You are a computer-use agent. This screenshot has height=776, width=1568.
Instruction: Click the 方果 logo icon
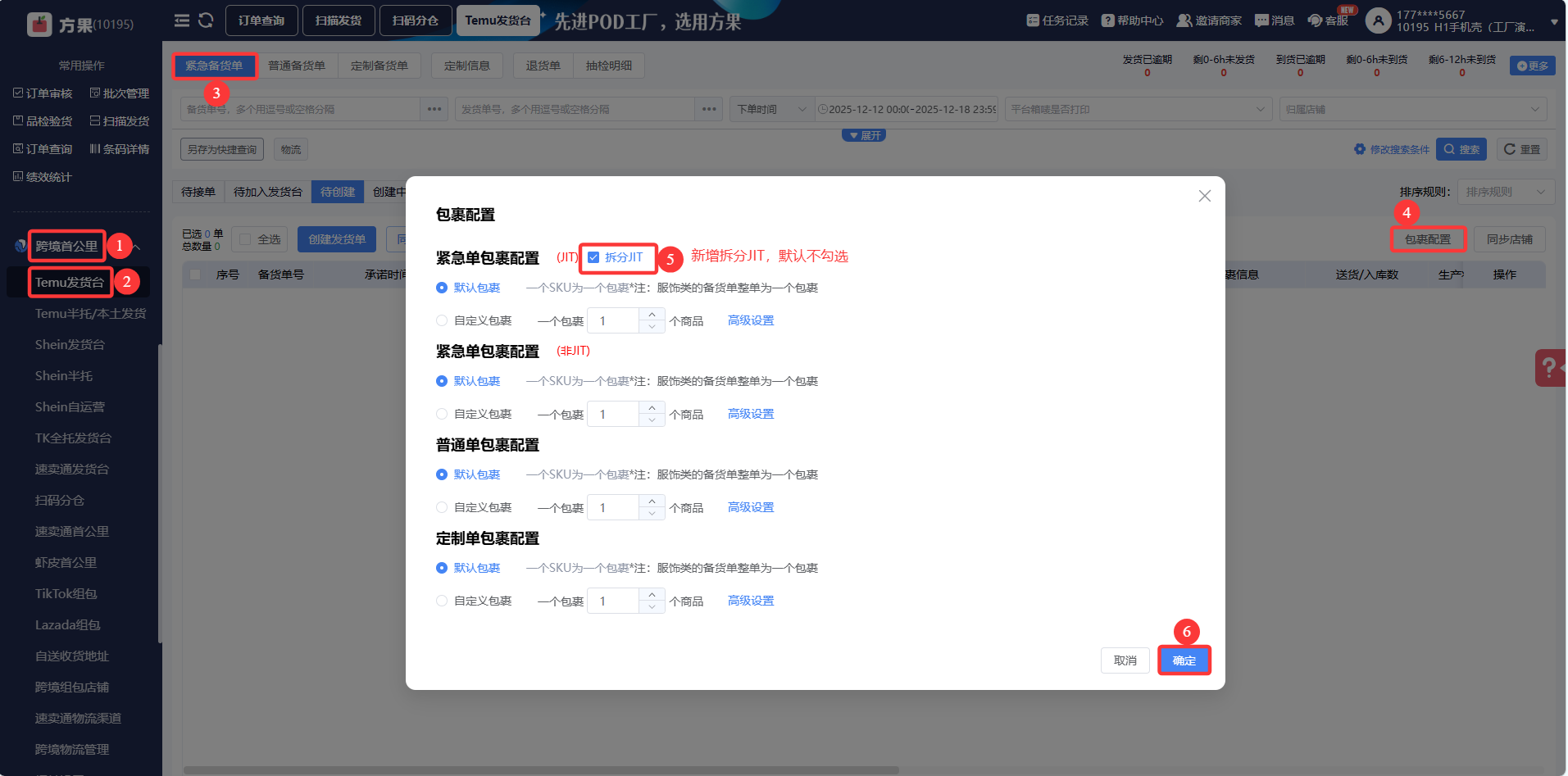[39, 25]
